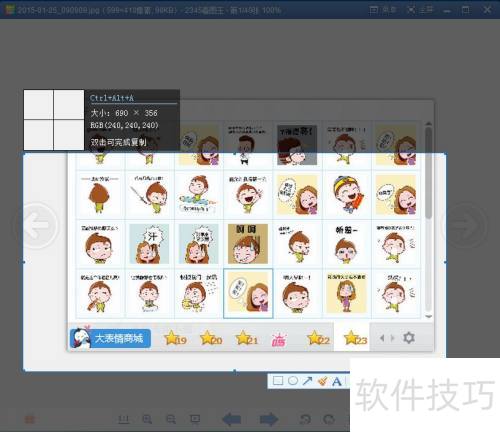Click the emoji panel scroll-up arrow

click(x=429, y=124)
